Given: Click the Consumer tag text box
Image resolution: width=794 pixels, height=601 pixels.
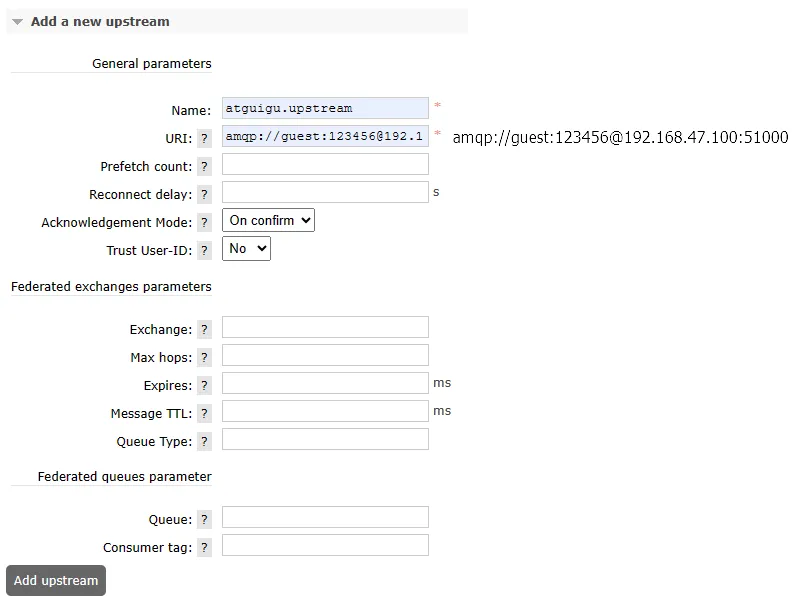Looking at the screenshot, I should tap(325, 545).
